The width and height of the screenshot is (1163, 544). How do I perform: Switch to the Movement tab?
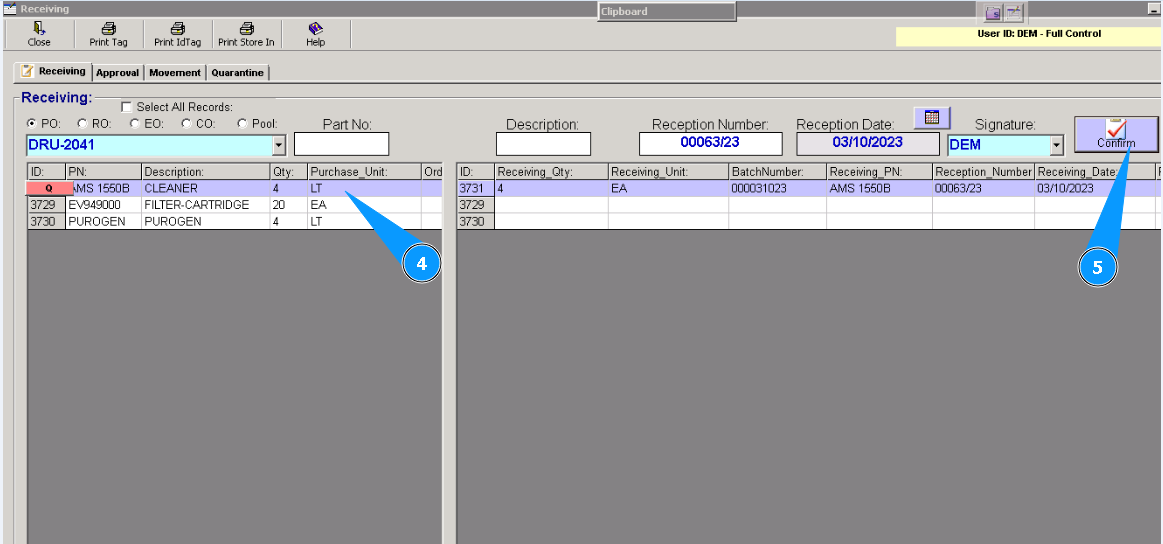[x=175, y=73]
